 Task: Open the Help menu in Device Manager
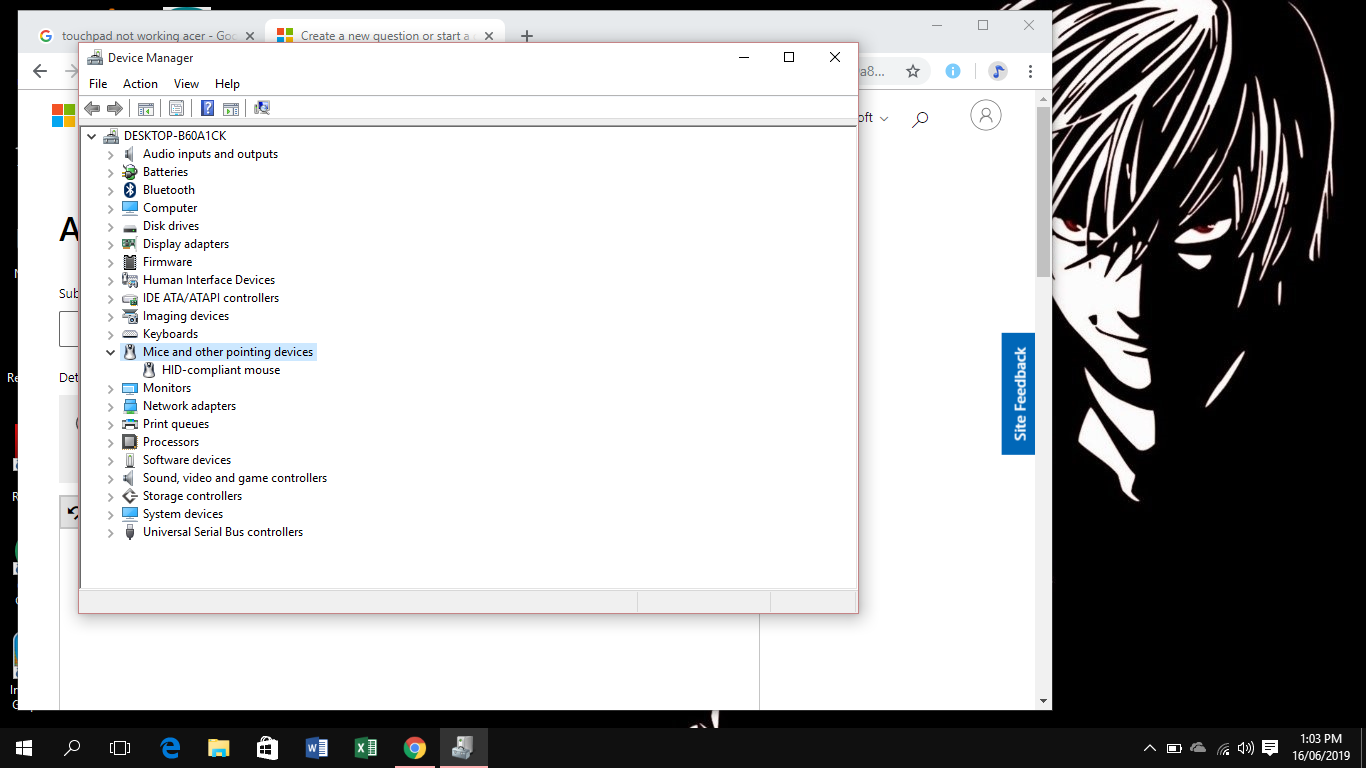pyautogui.click(x=227, y=84)
